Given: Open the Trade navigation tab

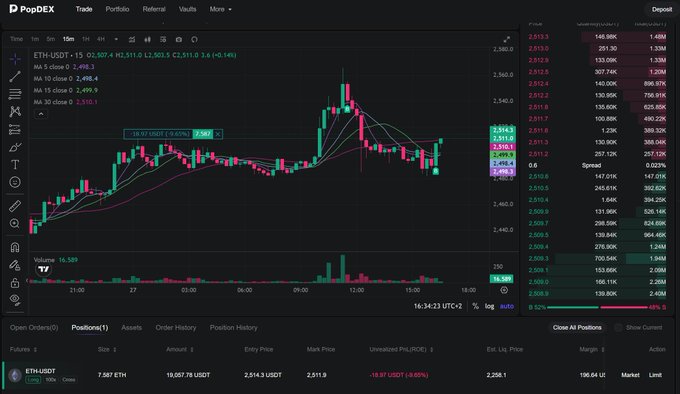Looking at the screenshot, I should click(x=84, y=9).
